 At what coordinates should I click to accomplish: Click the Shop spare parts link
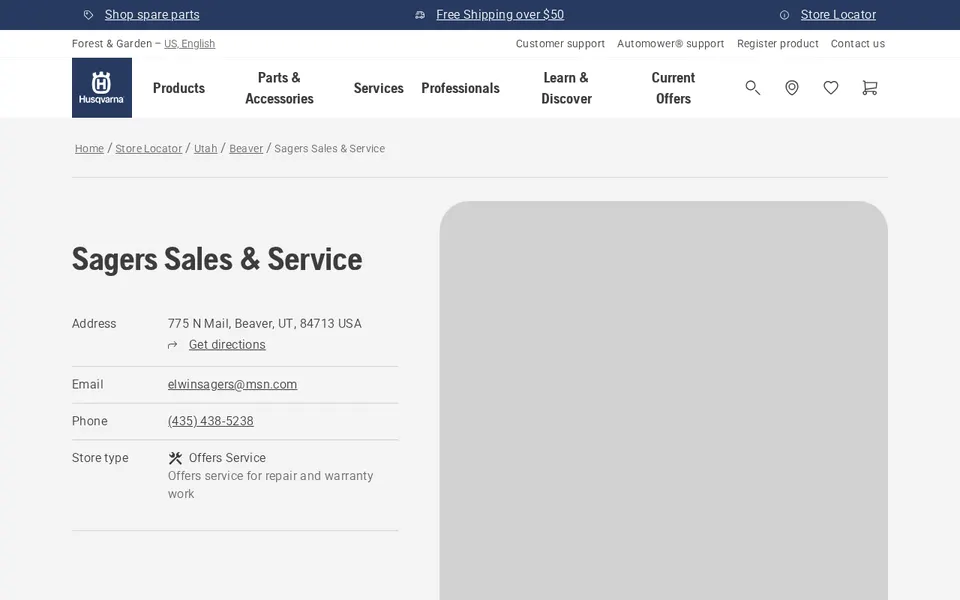(x=152, y=15)
